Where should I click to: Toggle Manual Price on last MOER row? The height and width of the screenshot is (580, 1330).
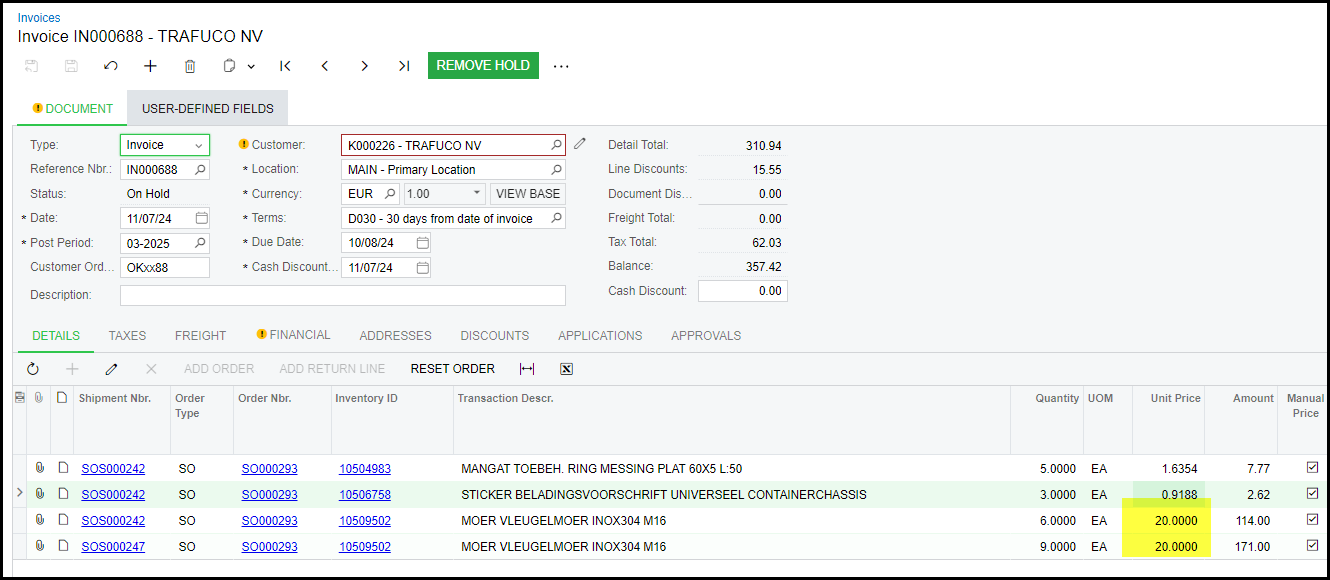click(x=1312, y=546)
